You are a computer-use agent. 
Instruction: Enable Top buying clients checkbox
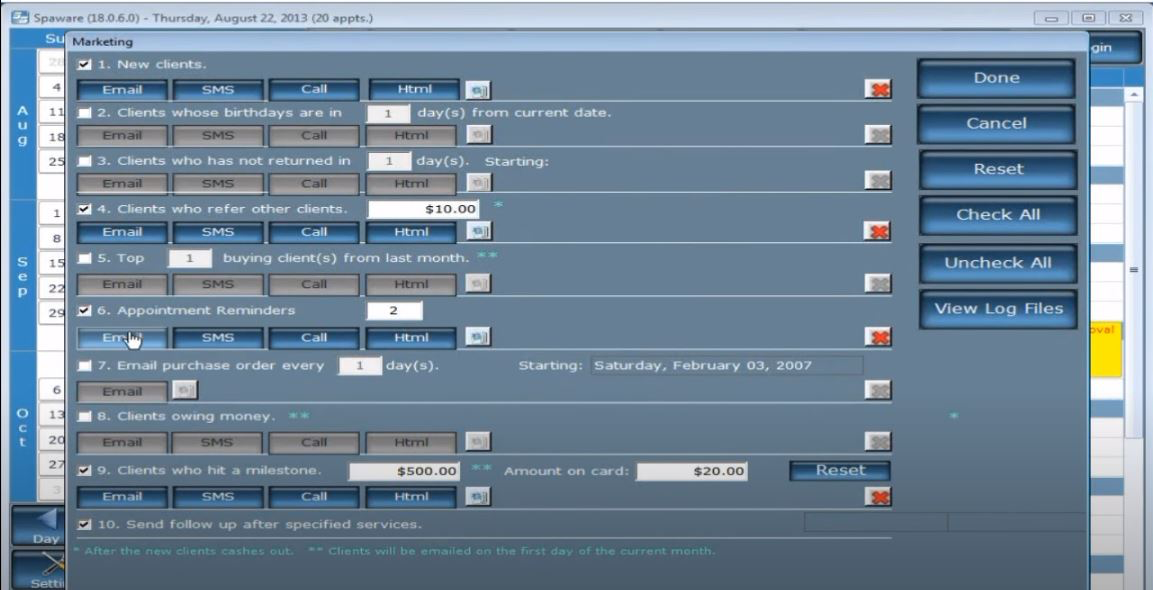click(85, 259)
